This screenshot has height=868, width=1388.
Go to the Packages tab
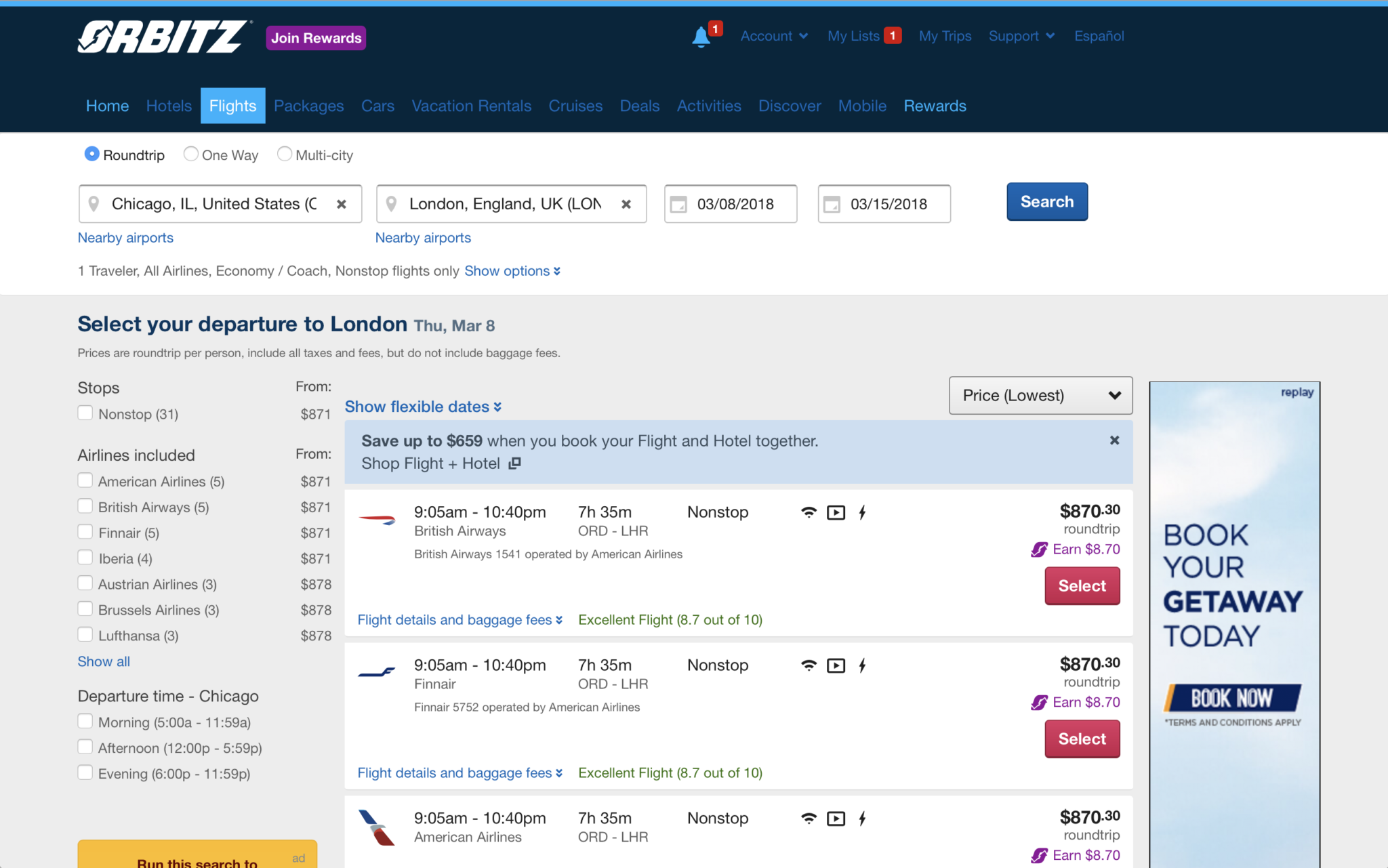[x=308, y=106]
